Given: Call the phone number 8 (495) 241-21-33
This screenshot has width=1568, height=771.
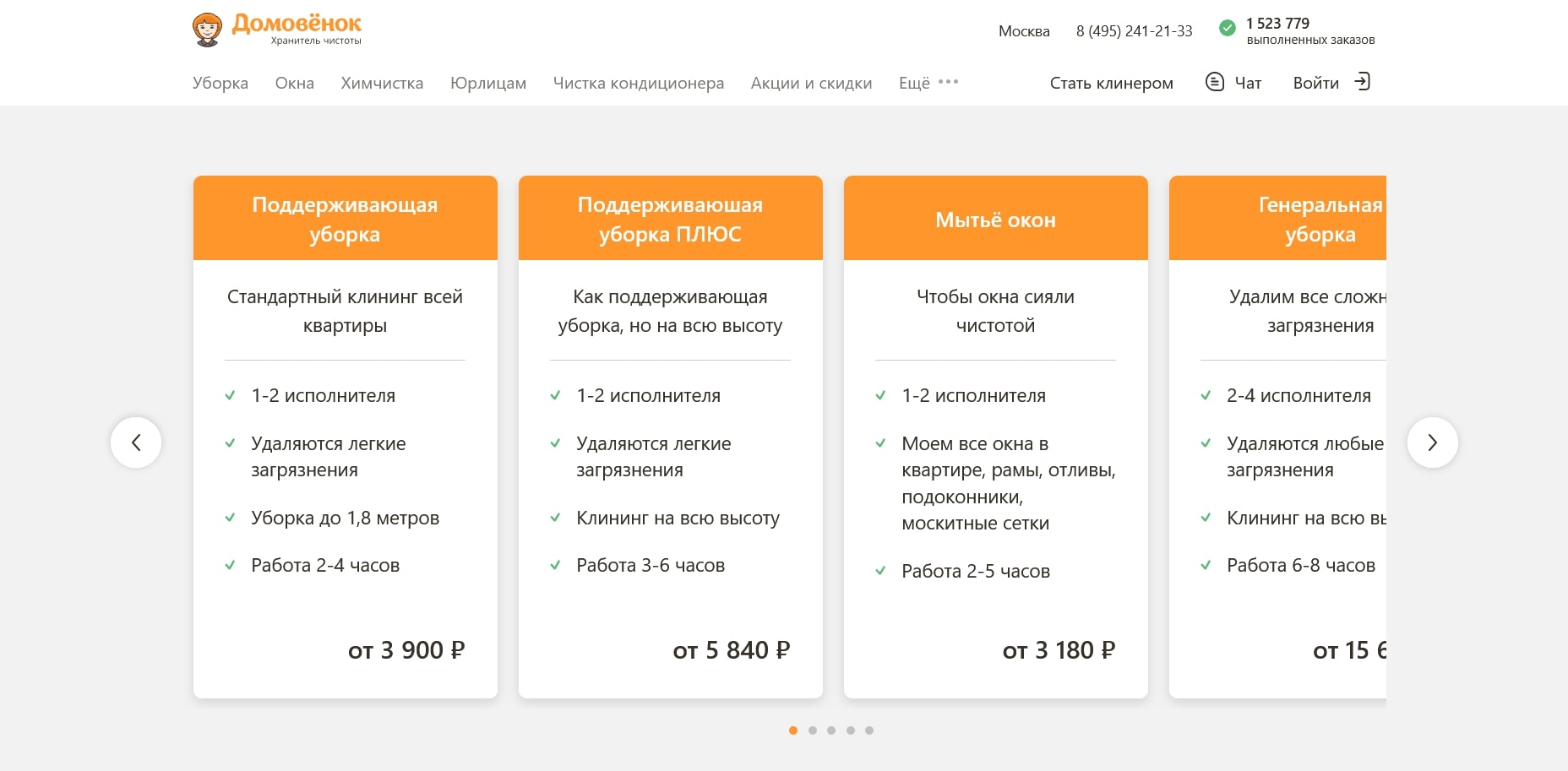Looking at the screenshot, I should coord(1134,31).
